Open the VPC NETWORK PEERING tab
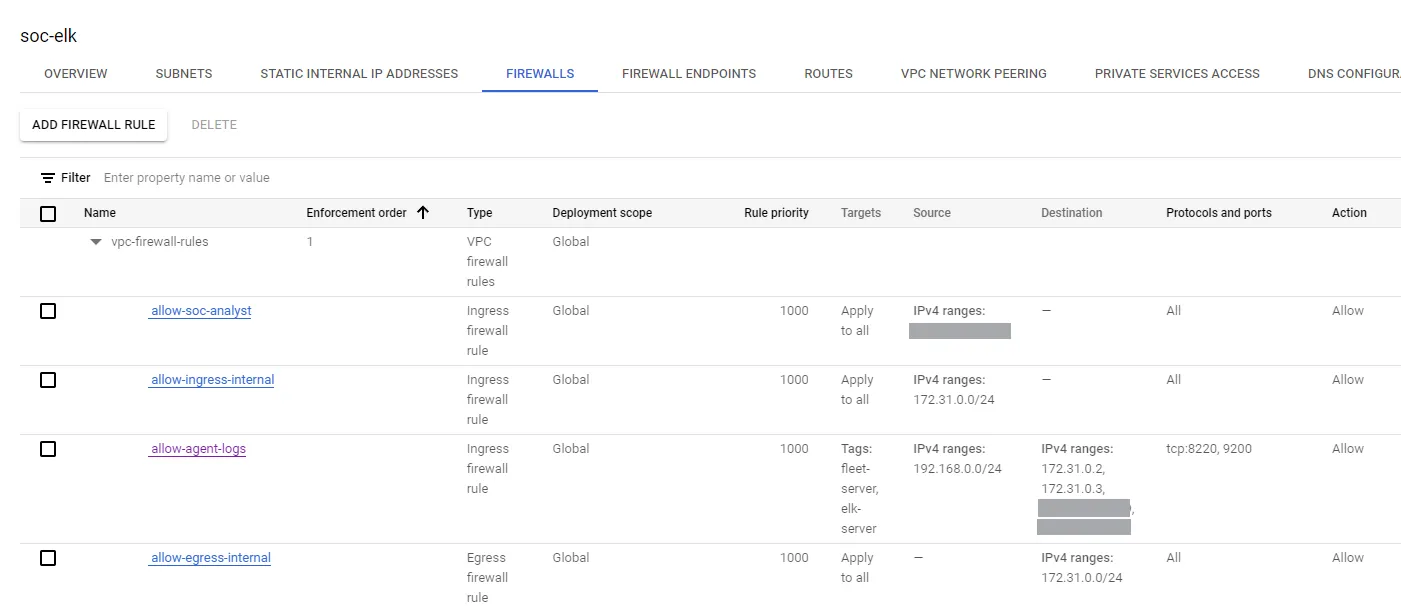1401x606 pixels. 973,73
